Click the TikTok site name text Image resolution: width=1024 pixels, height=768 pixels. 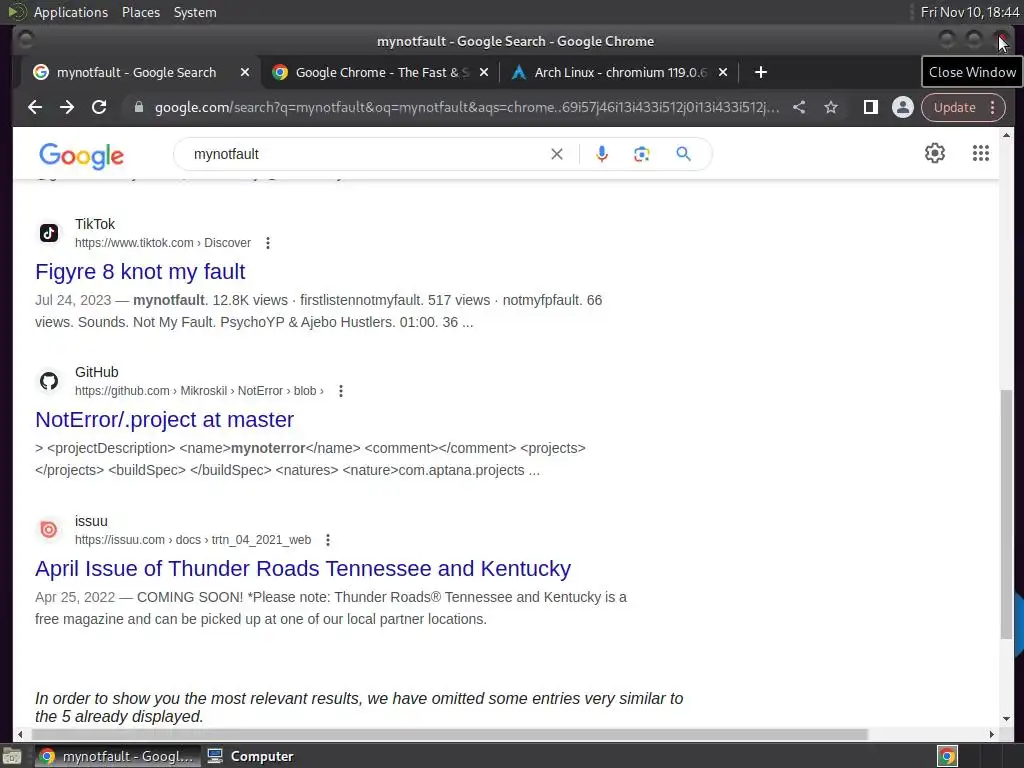point(95,224)
